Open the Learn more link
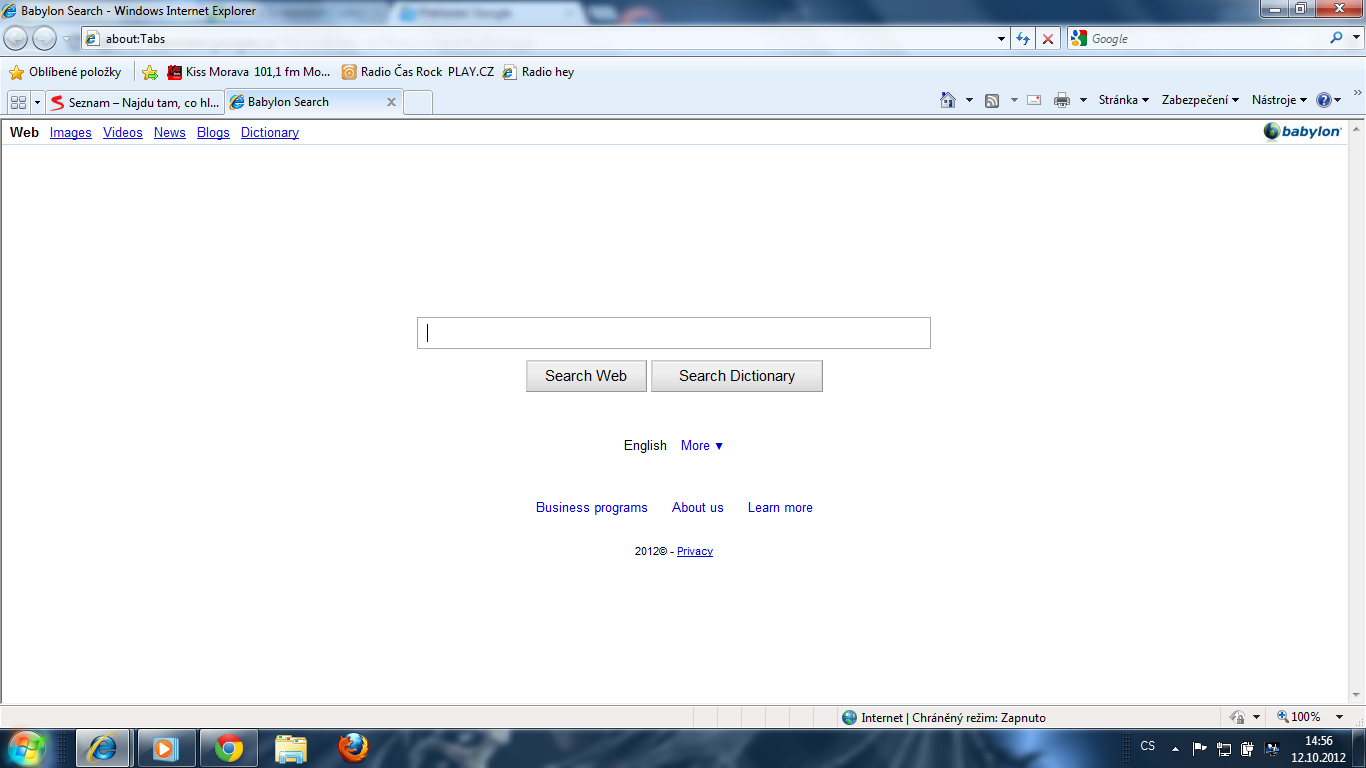This screenshot has width=1366, height=768. coord(780,508)
